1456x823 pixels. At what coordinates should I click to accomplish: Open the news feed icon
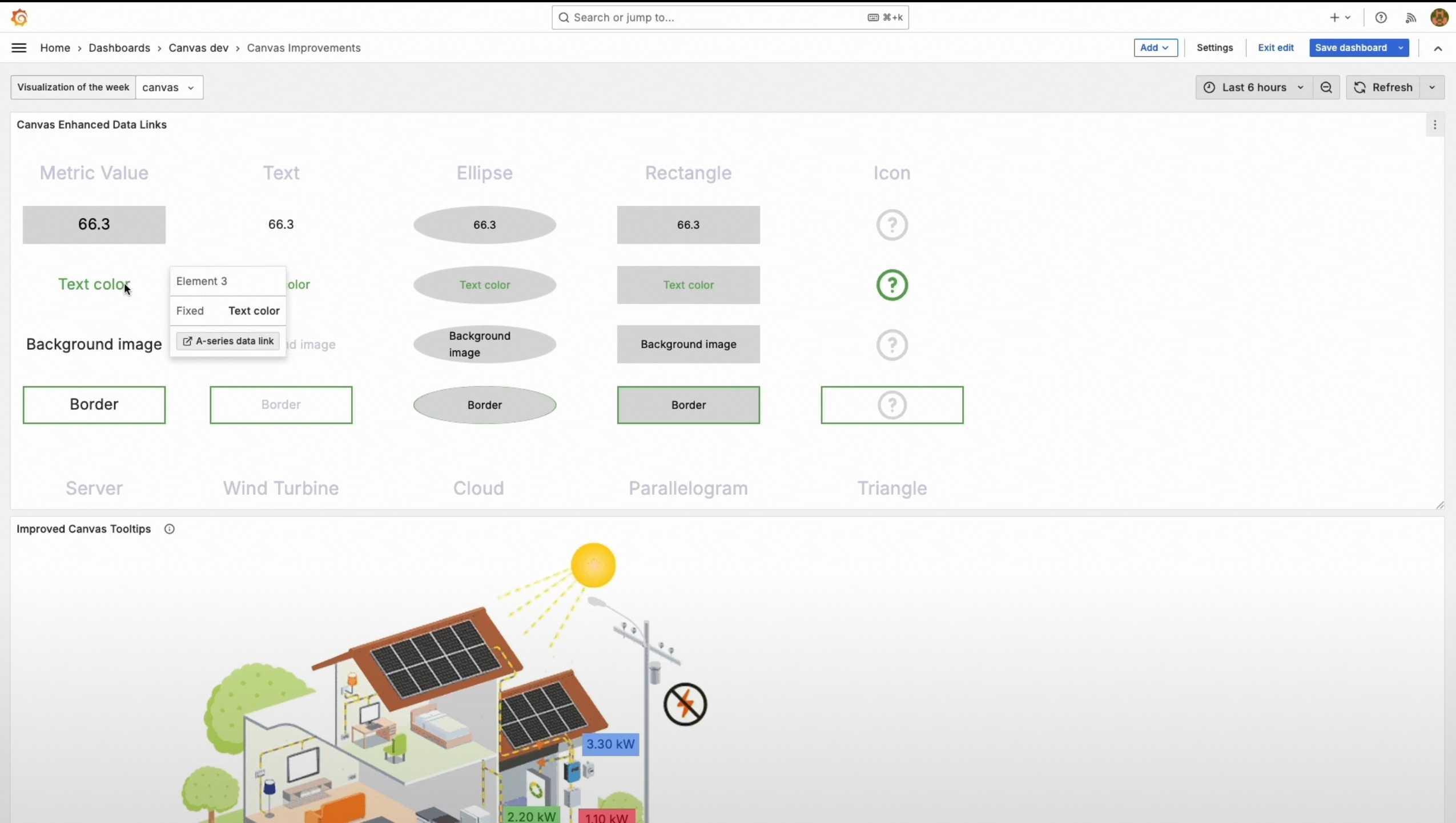point(1410,18)
